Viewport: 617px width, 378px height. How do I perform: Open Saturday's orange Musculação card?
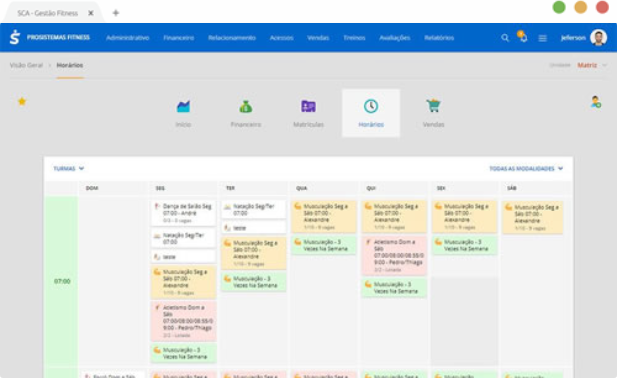pyautogui.click(x=532, y=218)
